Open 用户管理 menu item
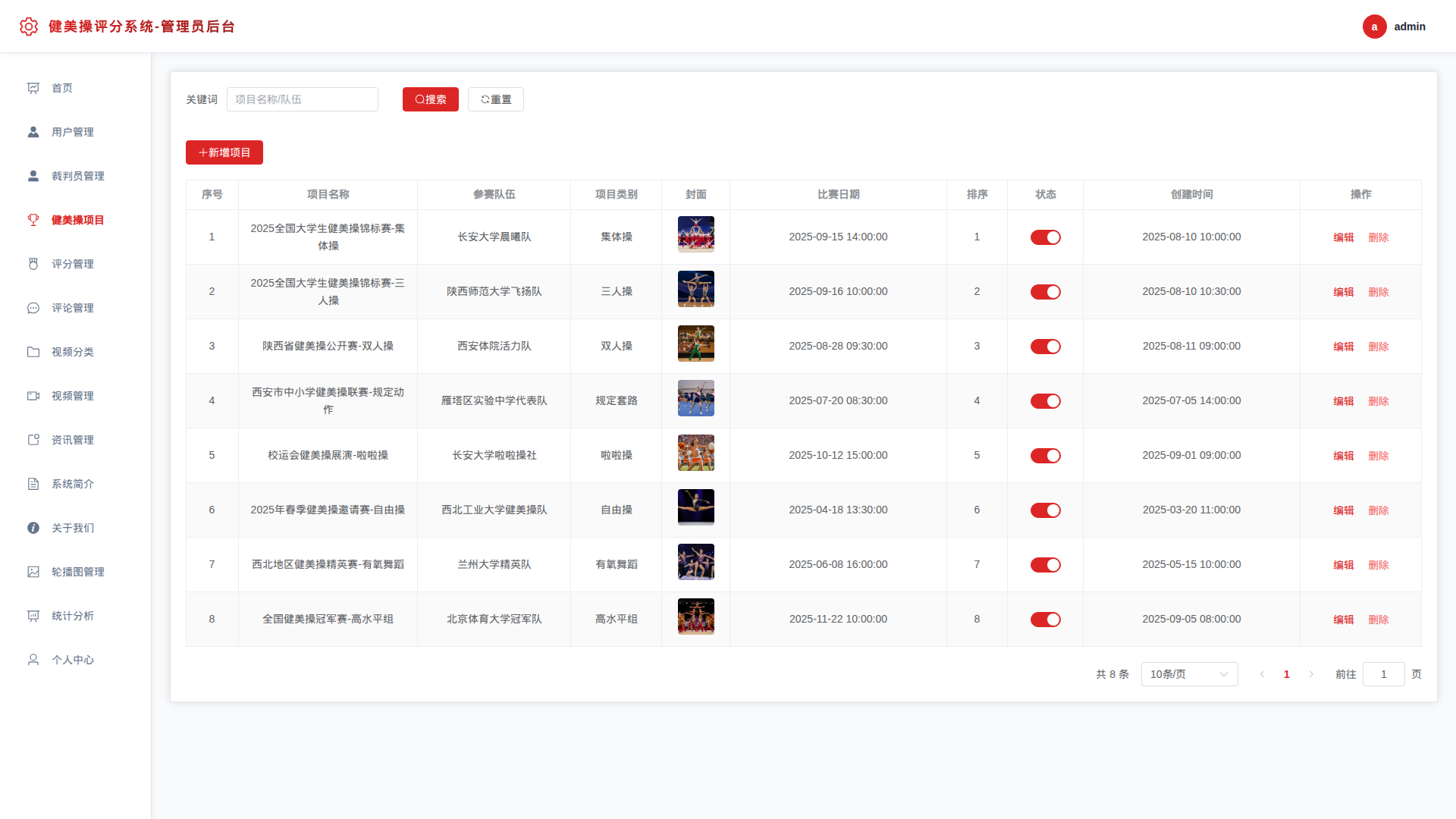Viewport: 1456px width, 819px height. pos(76,132)
